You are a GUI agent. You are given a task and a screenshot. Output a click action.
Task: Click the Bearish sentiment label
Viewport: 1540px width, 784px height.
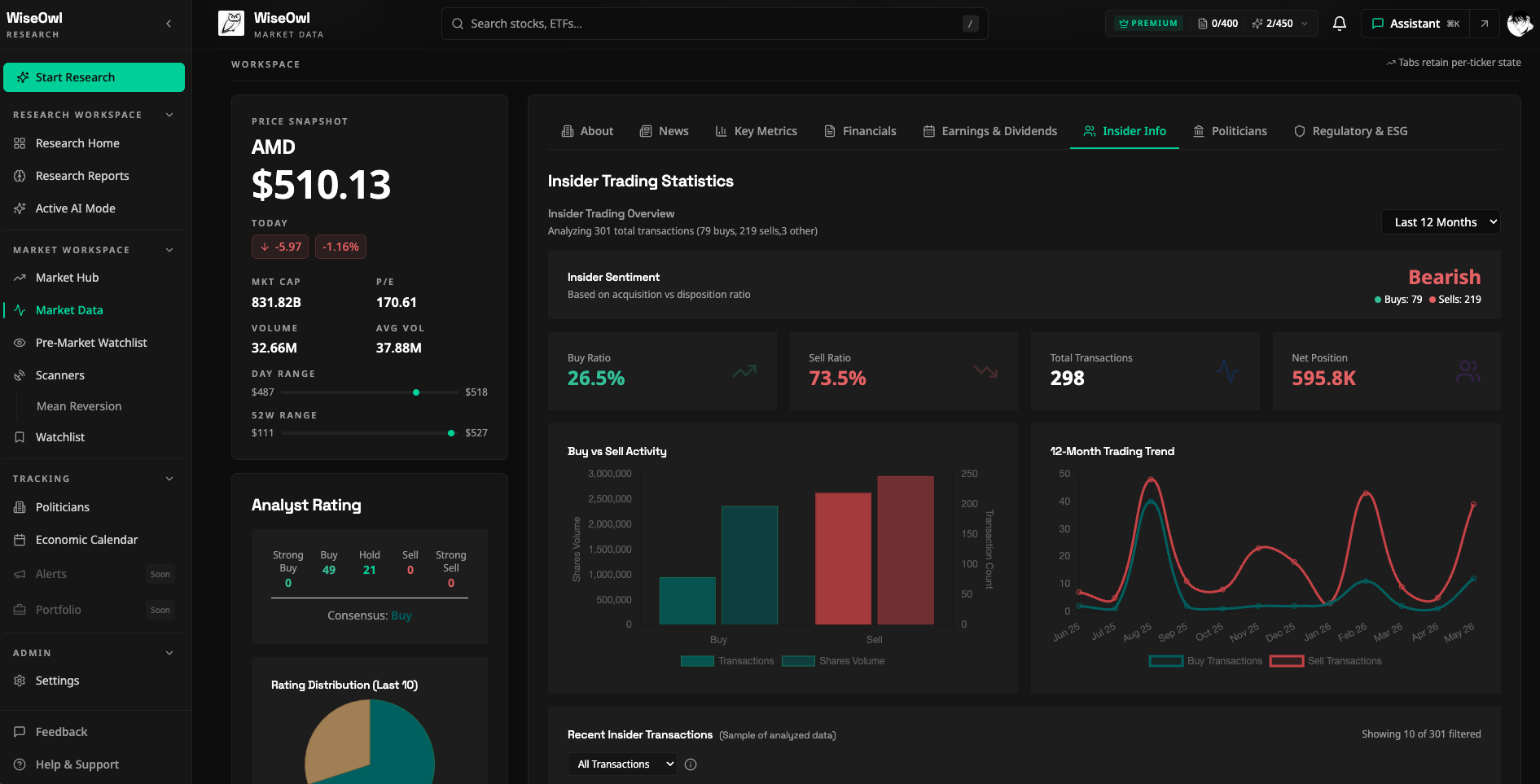[x=1445, y=277]
